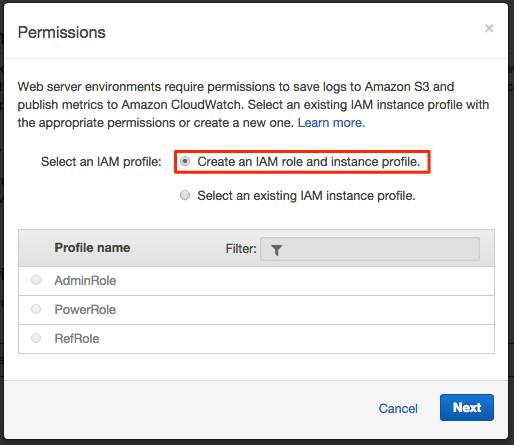Focus the Filter text field

coord(370,249)
